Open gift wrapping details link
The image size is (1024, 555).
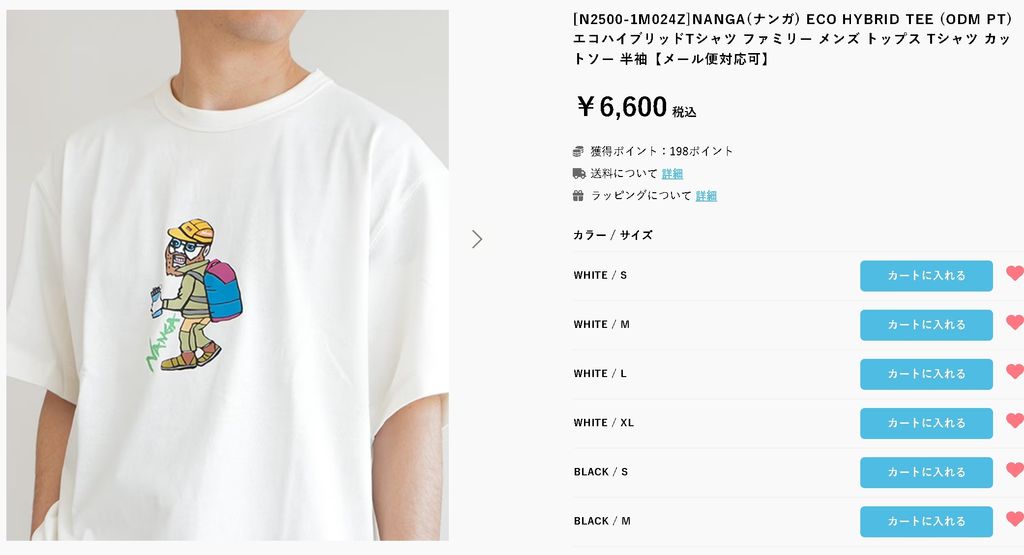point(706,196)
